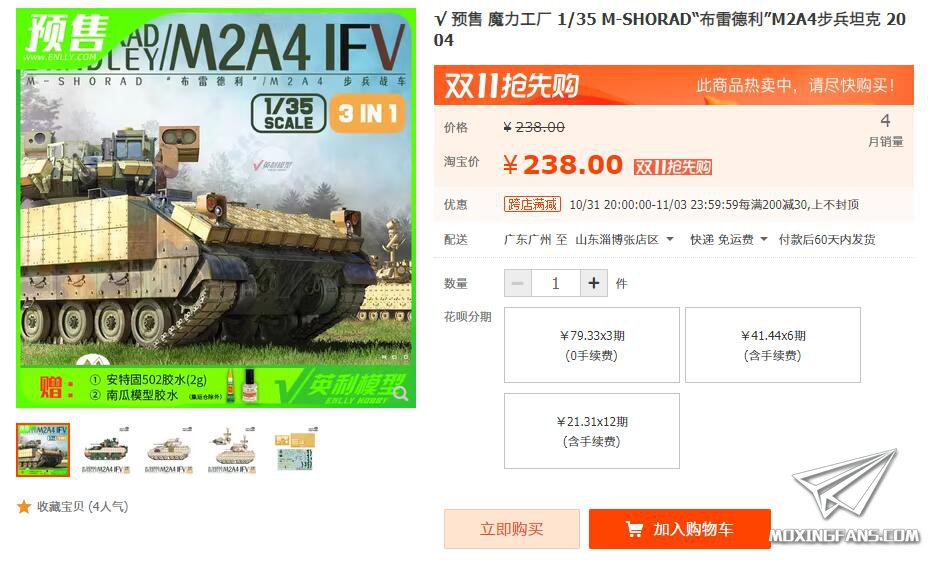The width and height of the screenshot is (930, 571).
Task: Click the magnifier icon on product image
Action: pyautogui.click(x=400, y=394)
